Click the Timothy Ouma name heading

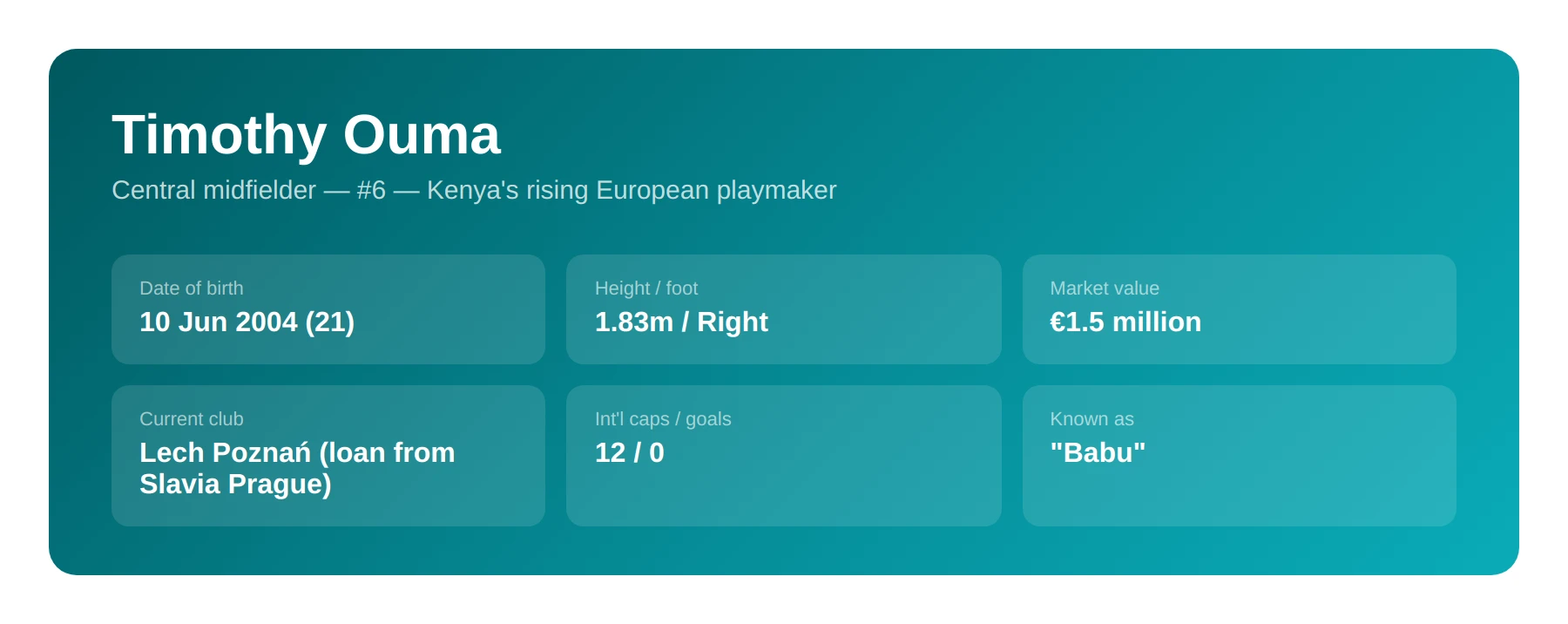(x=307, y=135)
